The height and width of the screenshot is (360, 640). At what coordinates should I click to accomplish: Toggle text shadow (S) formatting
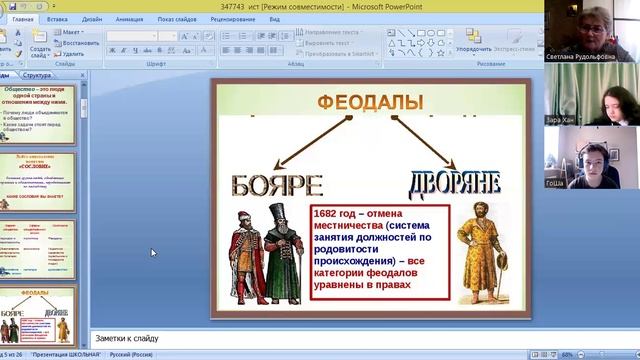(x=159, y=50)
